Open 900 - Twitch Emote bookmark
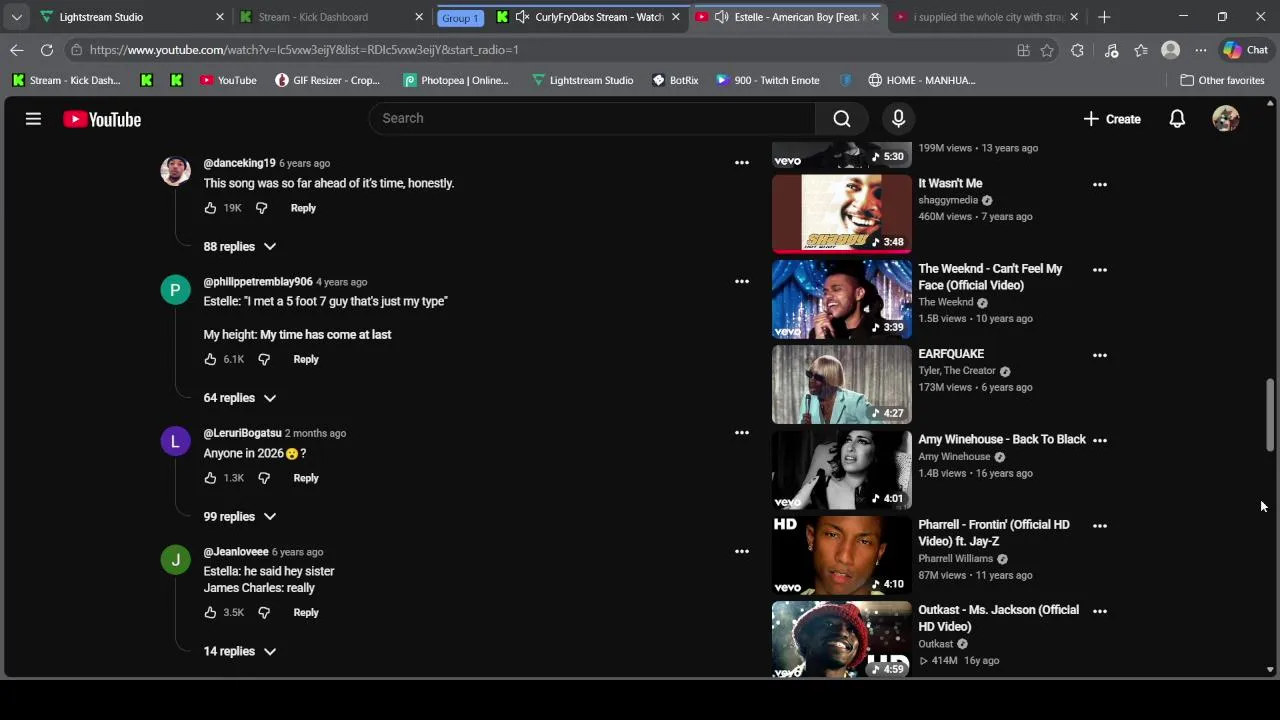Image resolution: width=1280 pixels, height=720 pixels. point(767,80)
